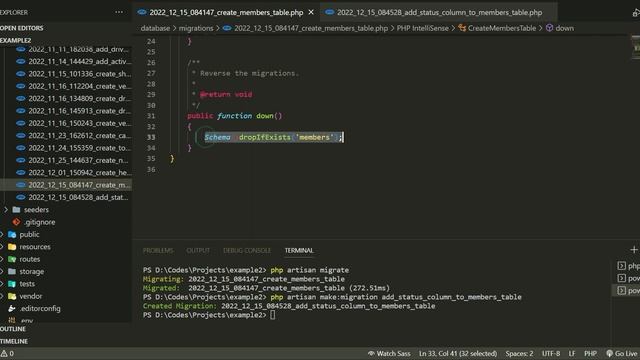The width and height of the screenshot is (640, 360).
Task: Open 2022_11_23_162612_create_ca... migration file
Action: 80,136
